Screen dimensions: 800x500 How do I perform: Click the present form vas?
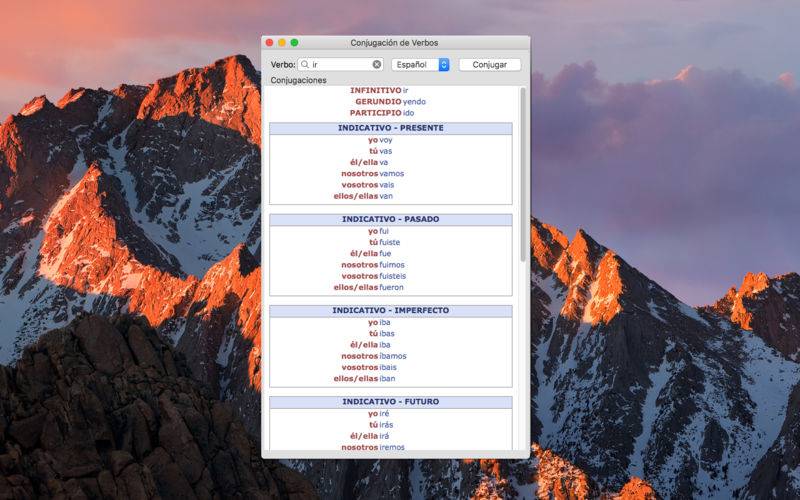pos(386,152)
